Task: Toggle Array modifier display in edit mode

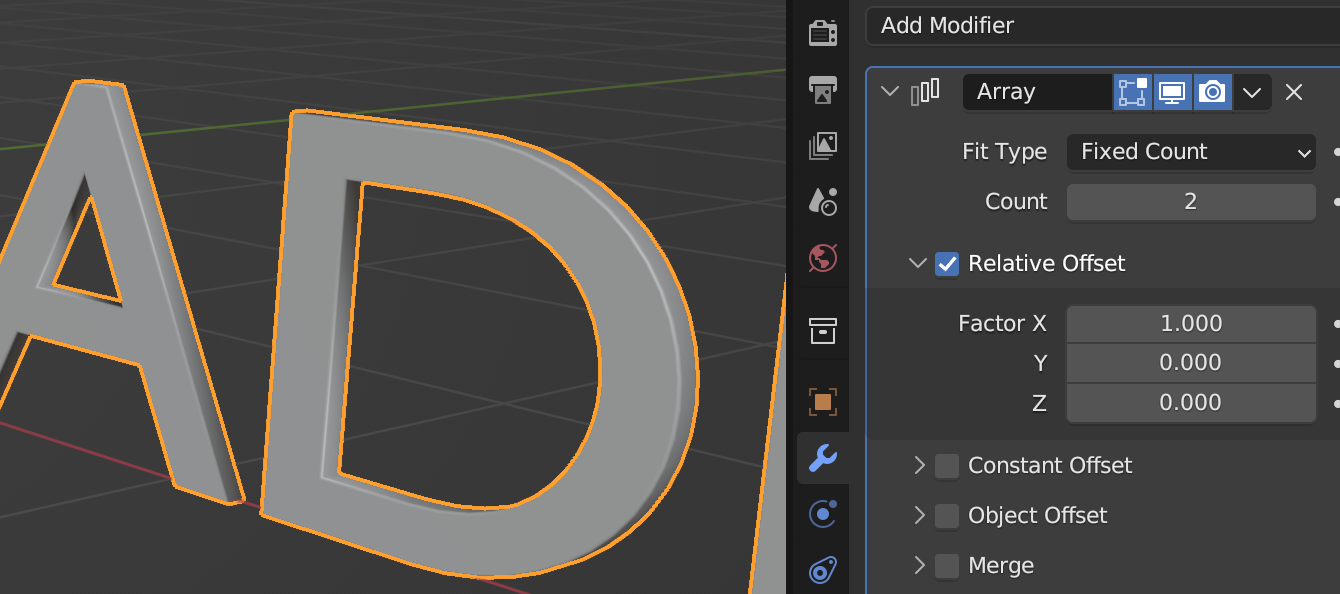Action: coord(1132,92)
